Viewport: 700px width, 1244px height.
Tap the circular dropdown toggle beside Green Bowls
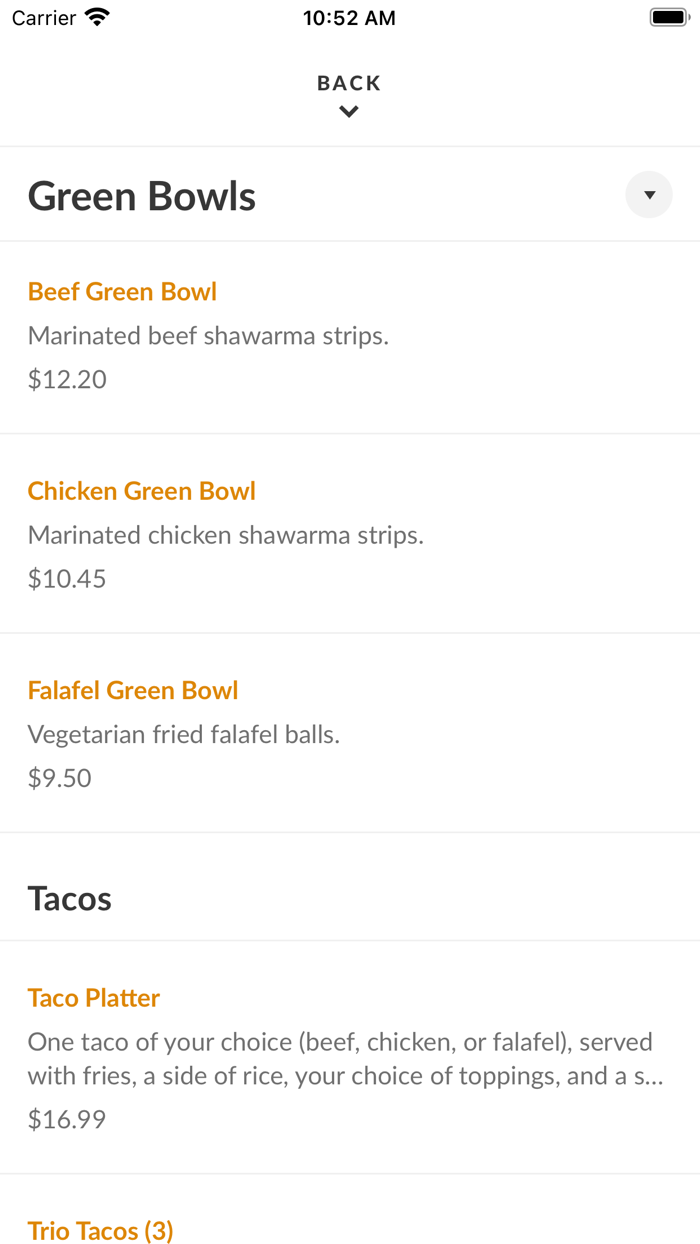pyautogui.click(x=648, y=195)
